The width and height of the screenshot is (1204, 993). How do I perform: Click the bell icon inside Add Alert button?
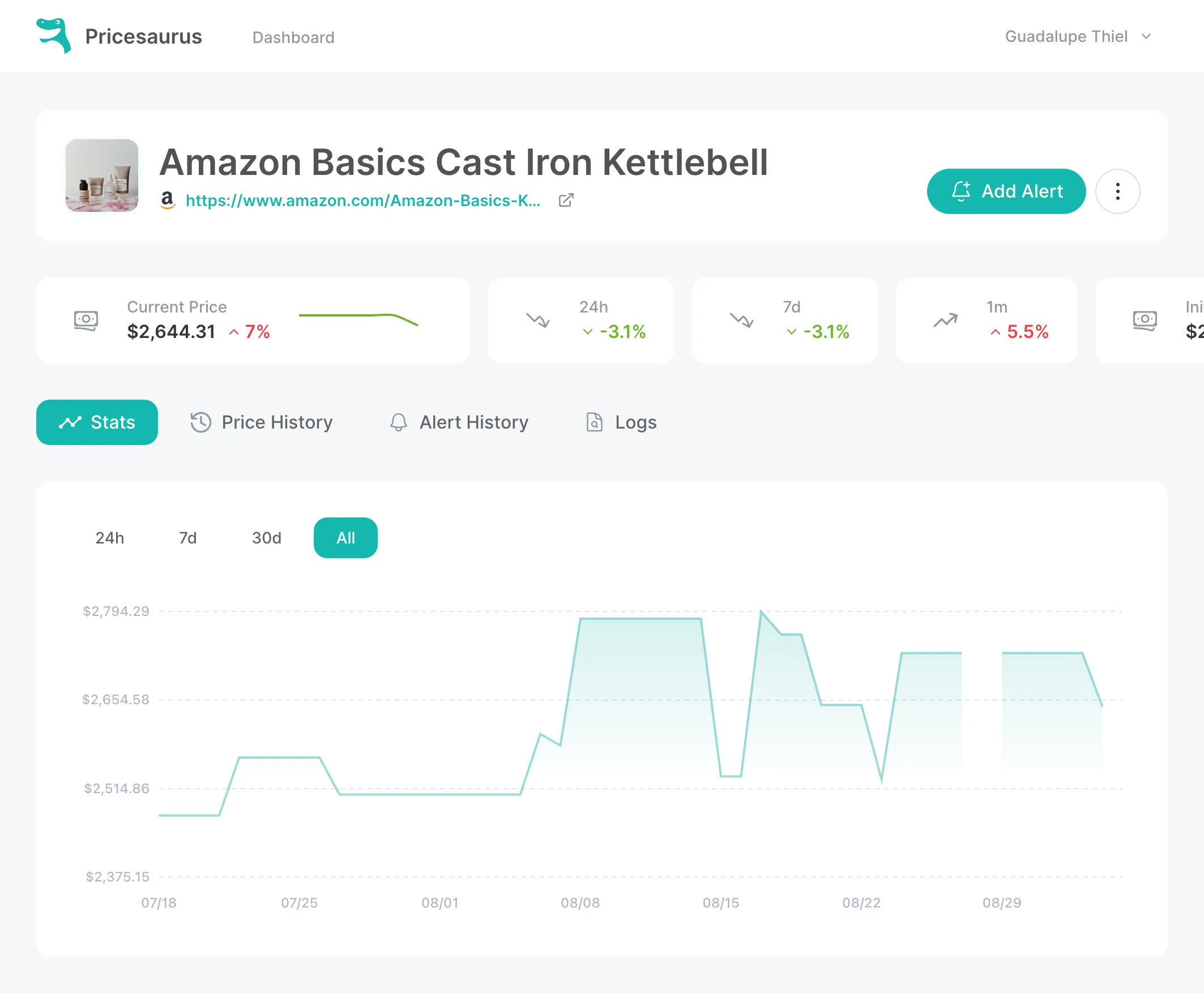[961, 191]
